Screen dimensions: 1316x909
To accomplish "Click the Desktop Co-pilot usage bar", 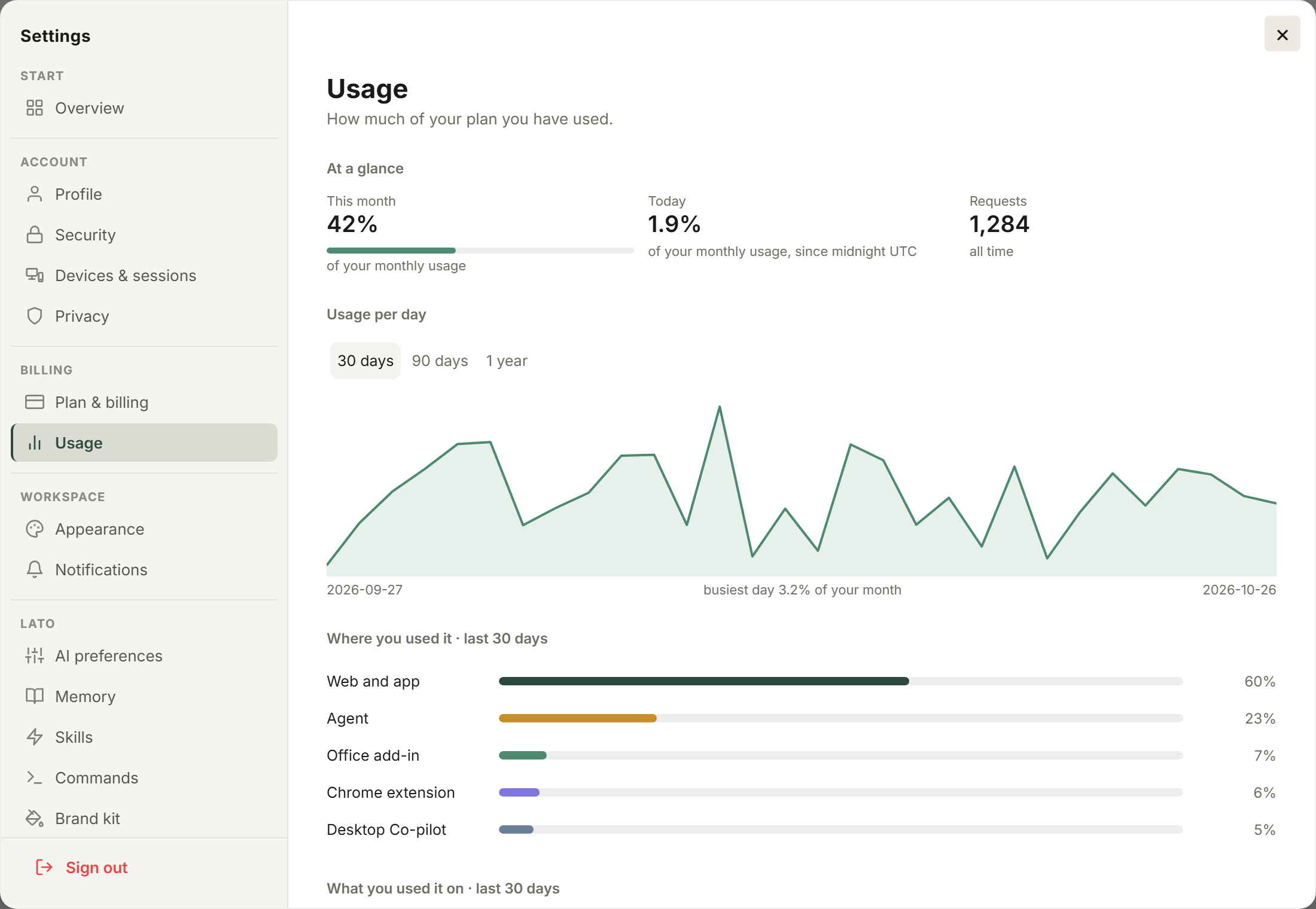I will (x=840, y=829).
